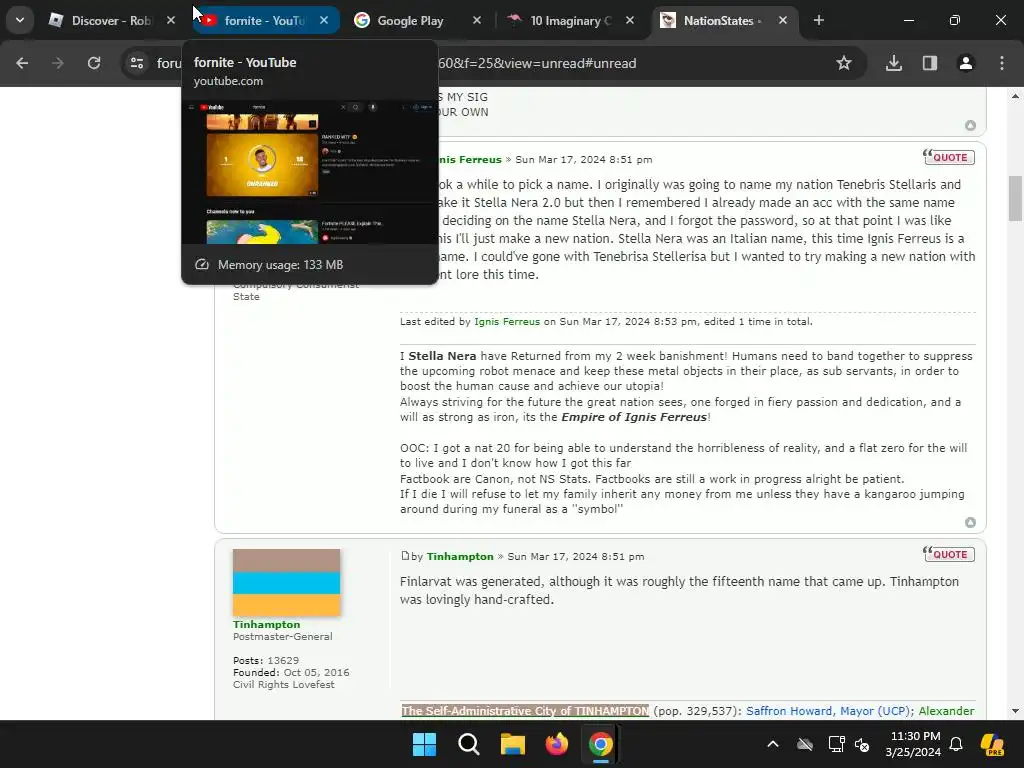
Task: Click Postmaster-General rank text
Action: 283,636
